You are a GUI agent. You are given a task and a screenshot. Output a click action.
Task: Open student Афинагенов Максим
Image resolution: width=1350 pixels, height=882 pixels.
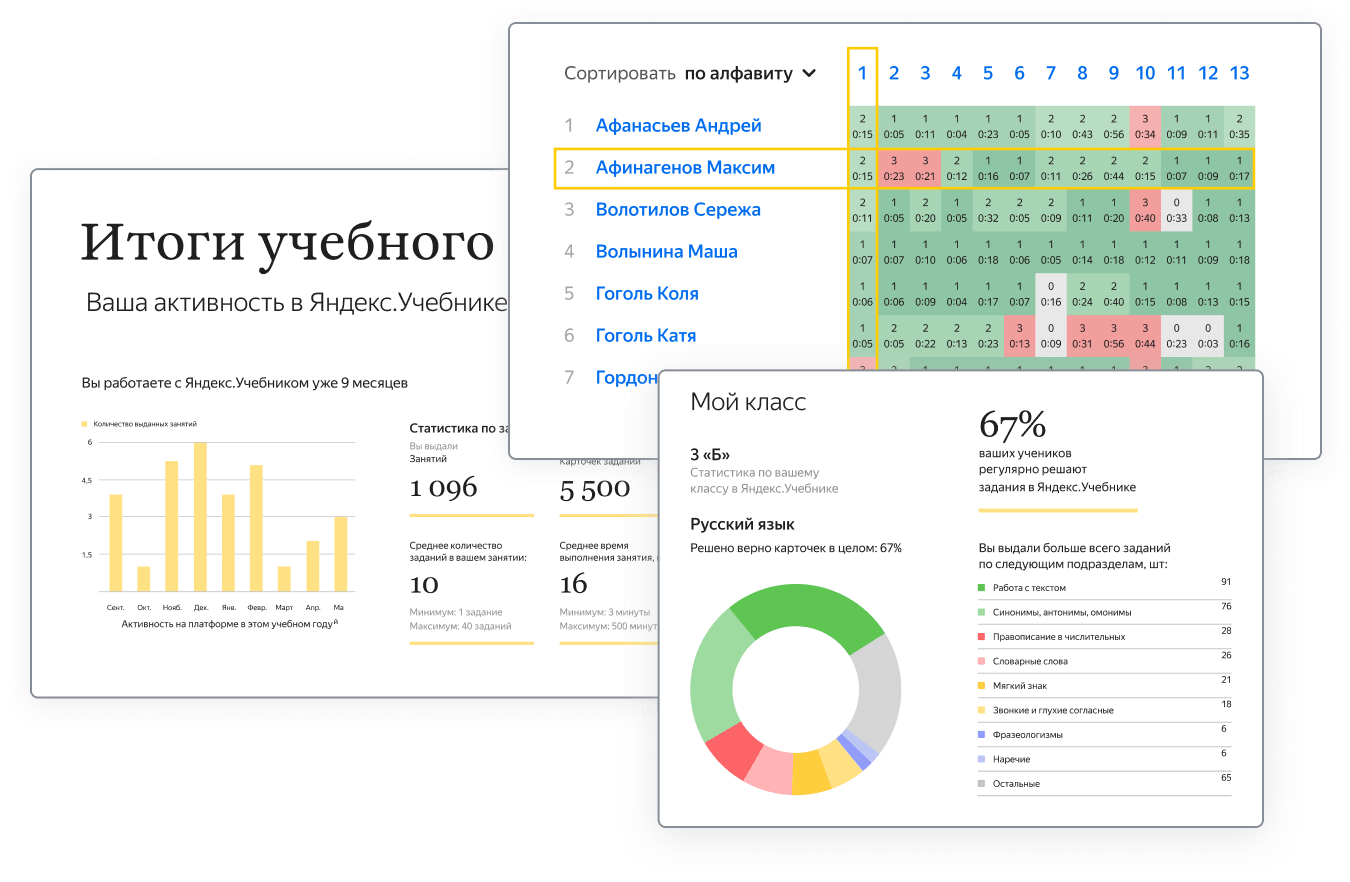[685, 167]
